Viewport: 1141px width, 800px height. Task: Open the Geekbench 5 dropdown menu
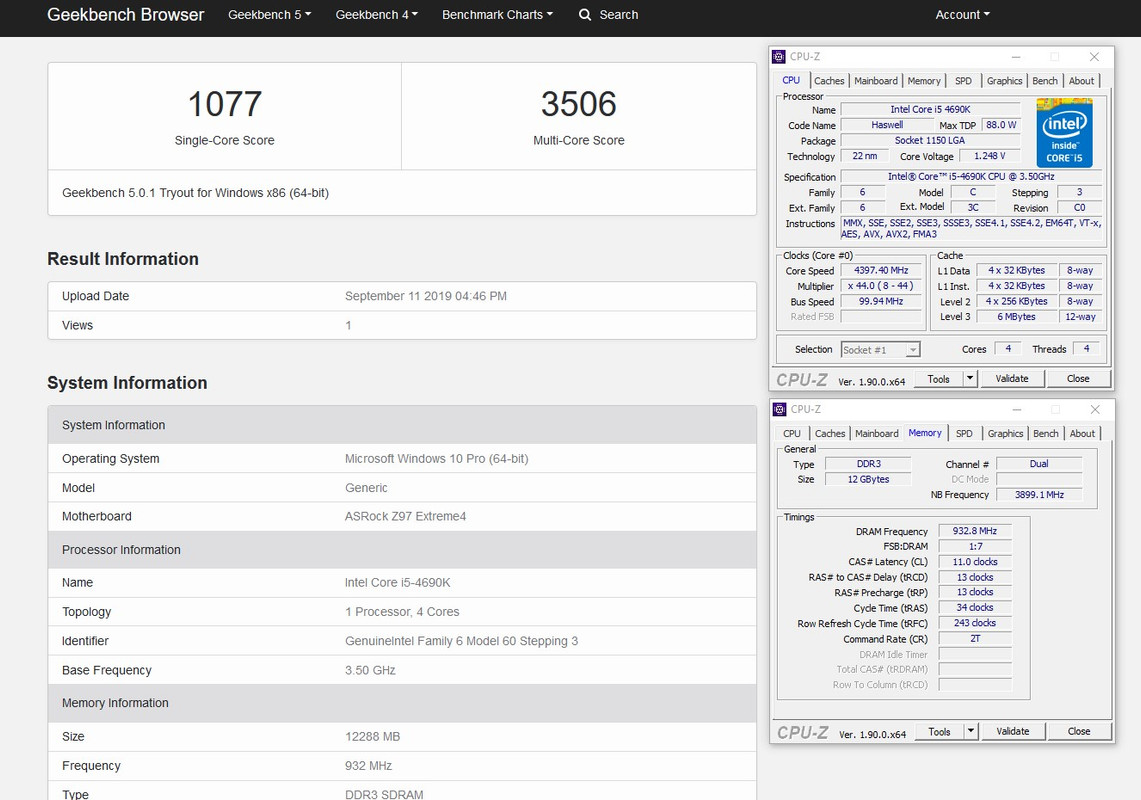coord(269,15)
